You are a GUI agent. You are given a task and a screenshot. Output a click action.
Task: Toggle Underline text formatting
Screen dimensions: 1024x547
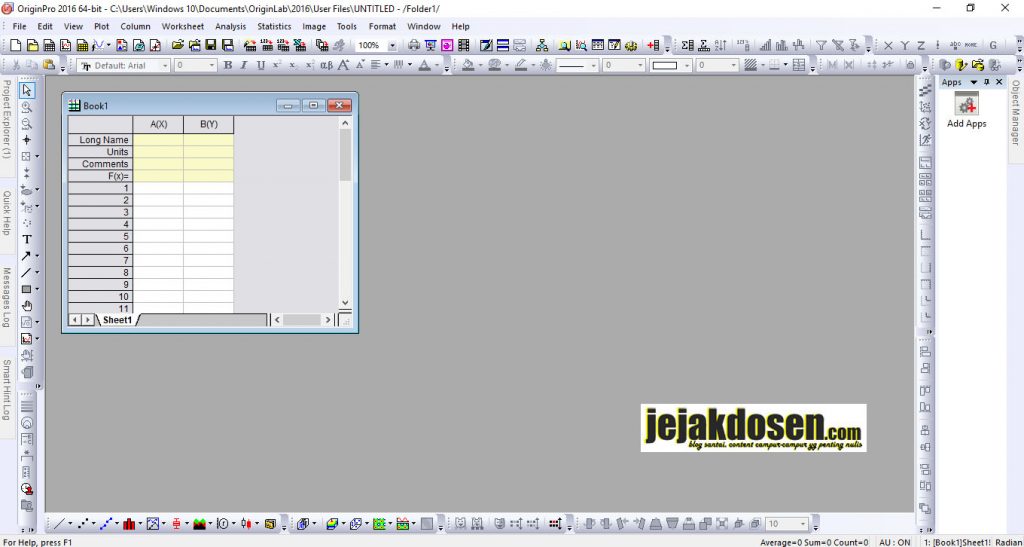click(x=261, y=65)
